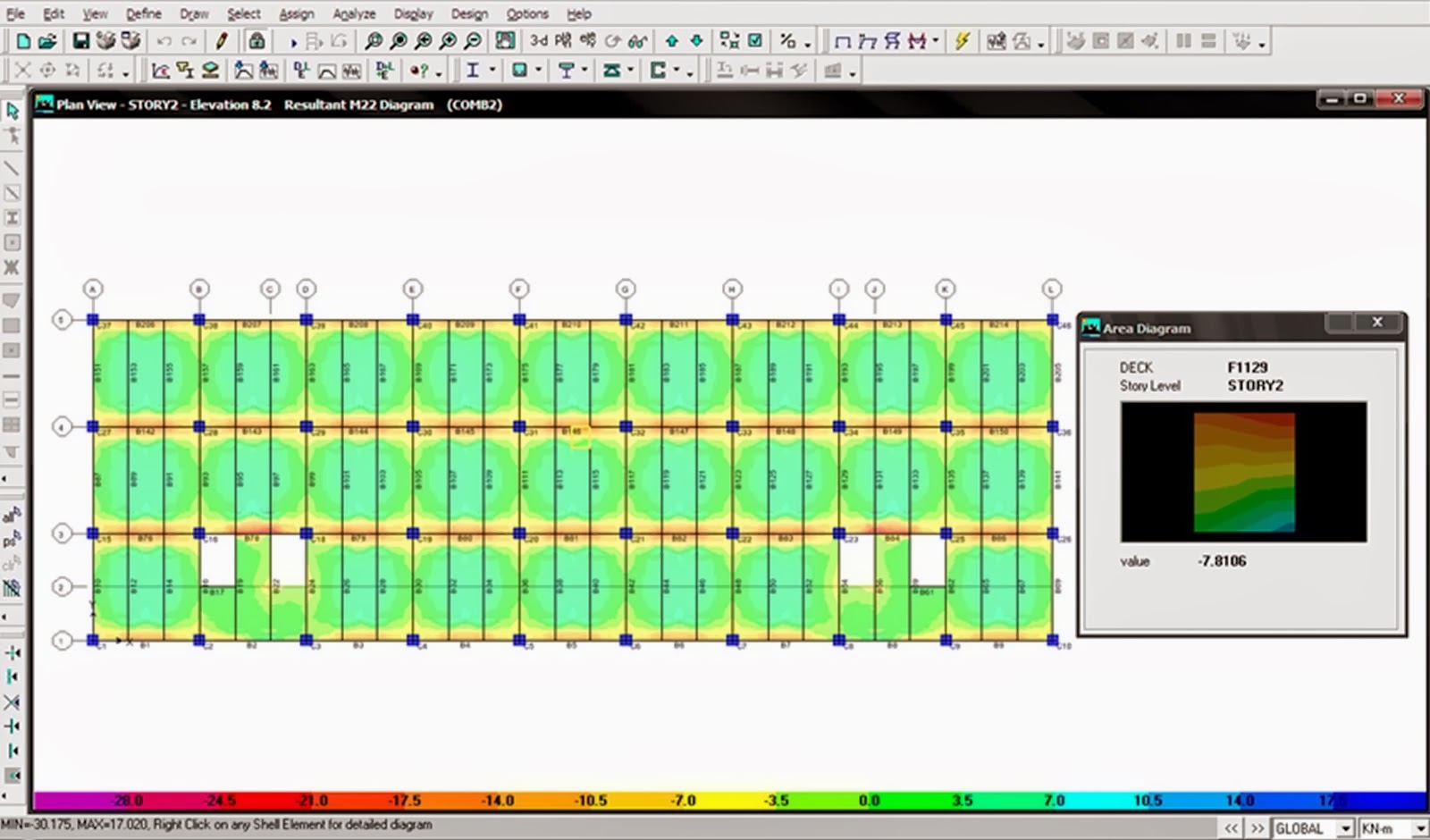The image size is (1430, 840).
Task: Click the Set Building View Options checkmark icon
Action: tap(755, 41)
